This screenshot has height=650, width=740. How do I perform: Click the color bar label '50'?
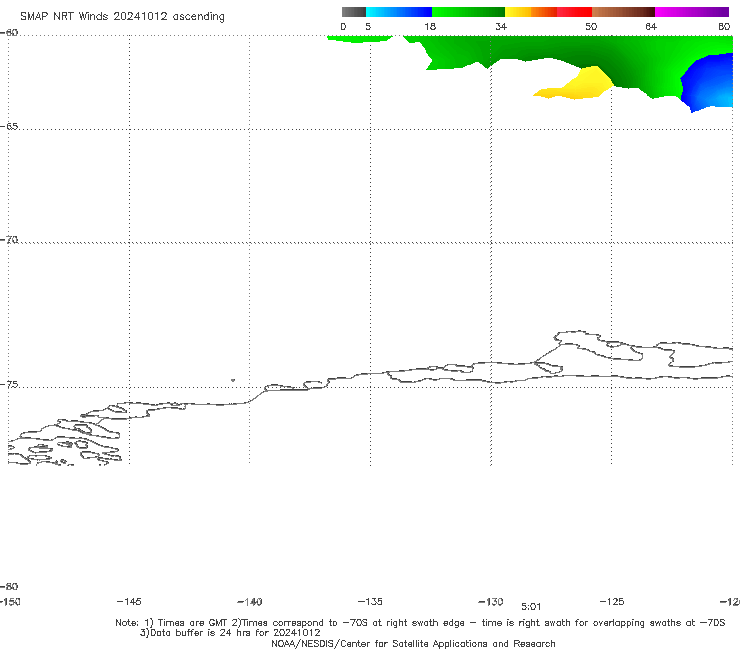[x=591, y=26]
